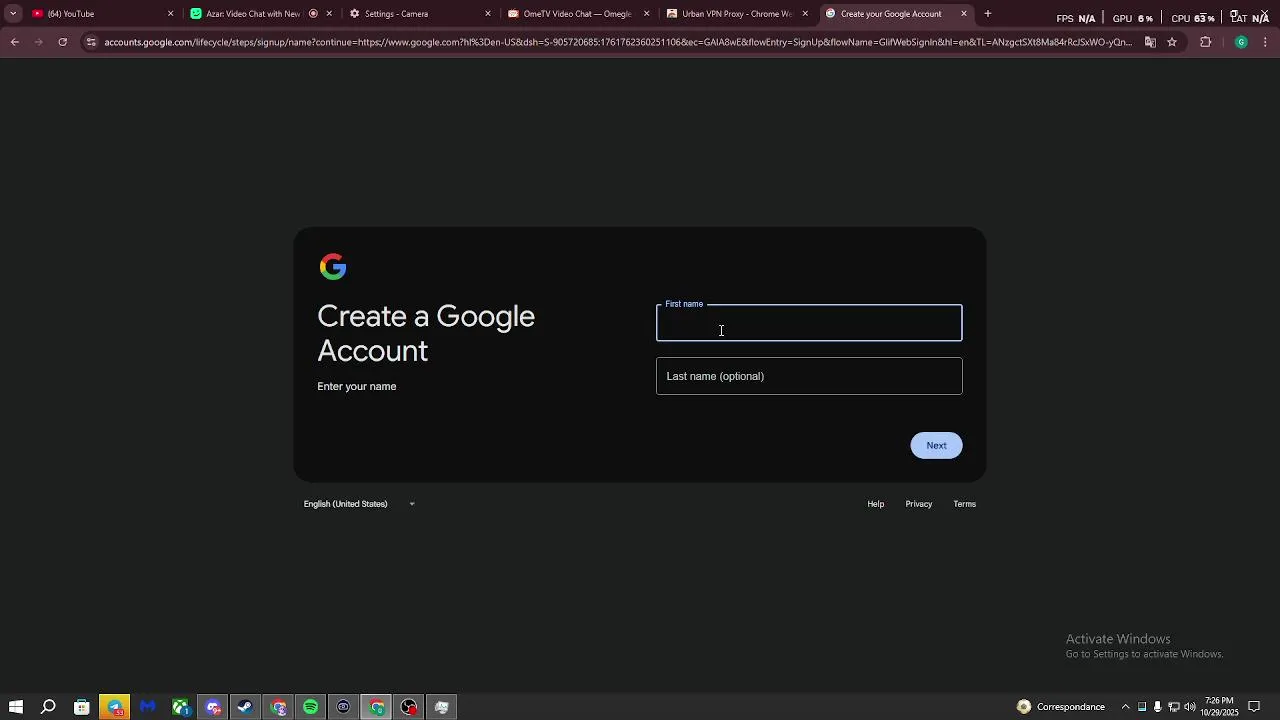Image resolution: width=1280 pixels, height=720 pixels.
Task: Click the Translate this page icon
Action: pyautogui.click(x=1150, y=42)
